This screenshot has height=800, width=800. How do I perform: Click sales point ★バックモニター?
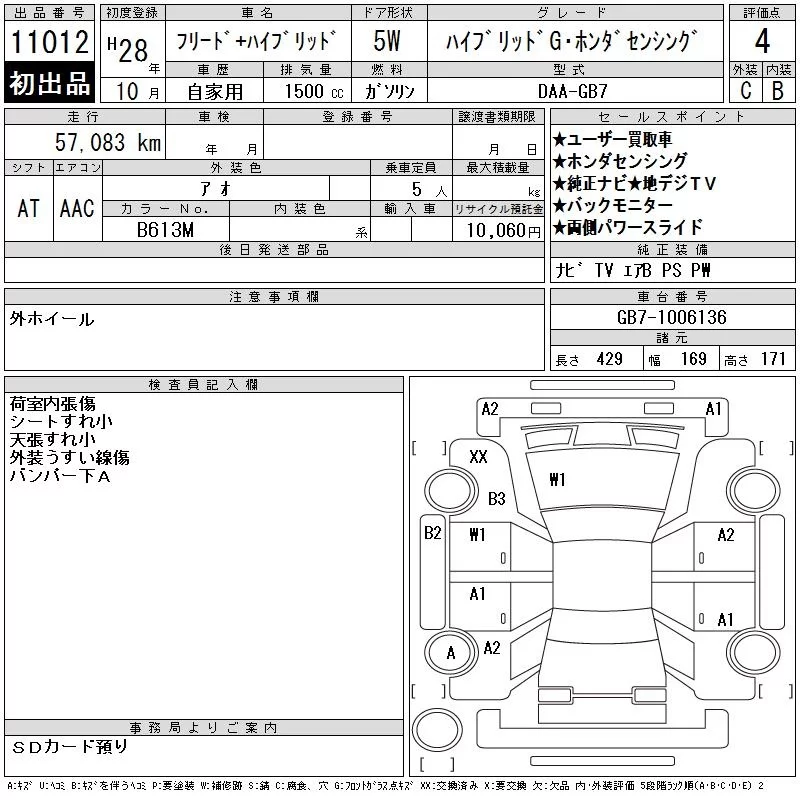pos(612,205)
